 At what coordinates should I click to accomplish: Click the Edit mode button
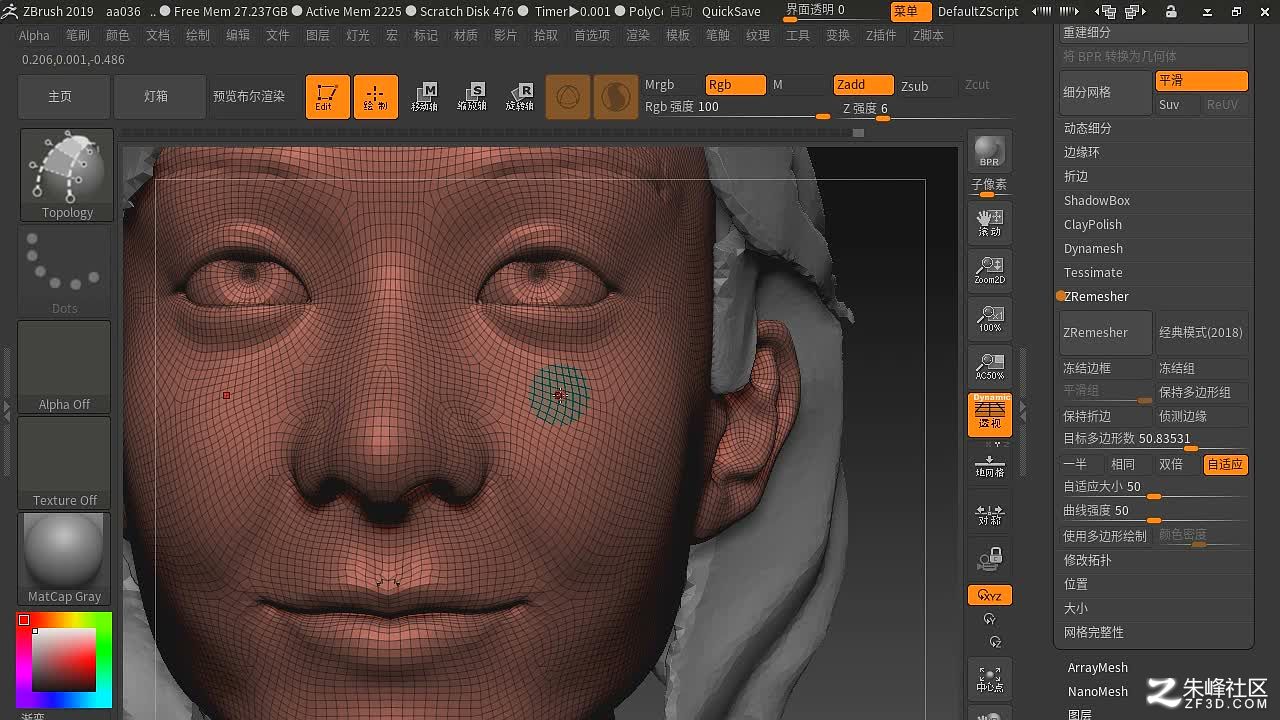pyautogui.click(x=327, y=97)
